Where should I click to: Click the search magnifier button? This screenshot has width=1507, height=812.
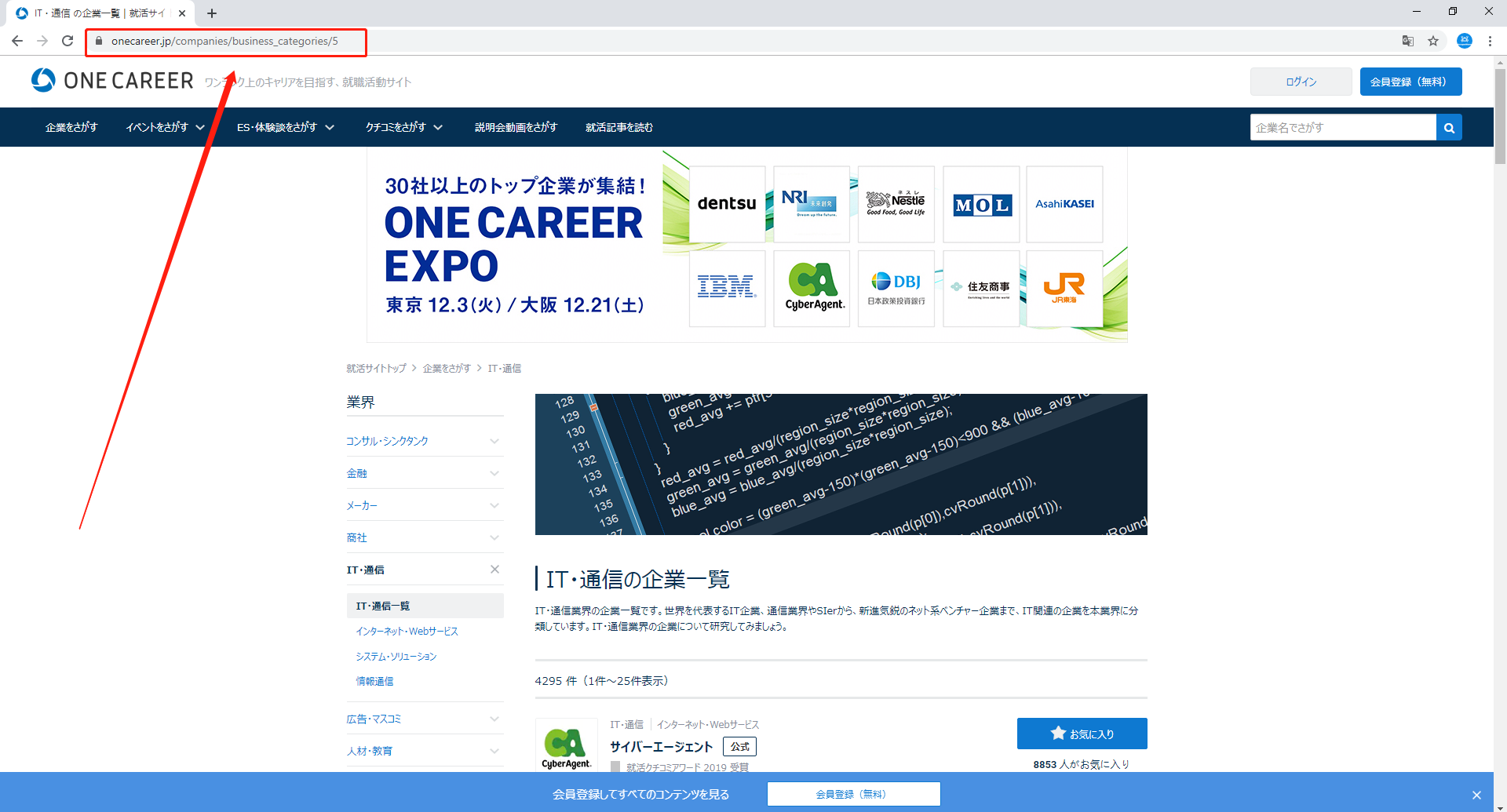click(x=1449, y=127)
